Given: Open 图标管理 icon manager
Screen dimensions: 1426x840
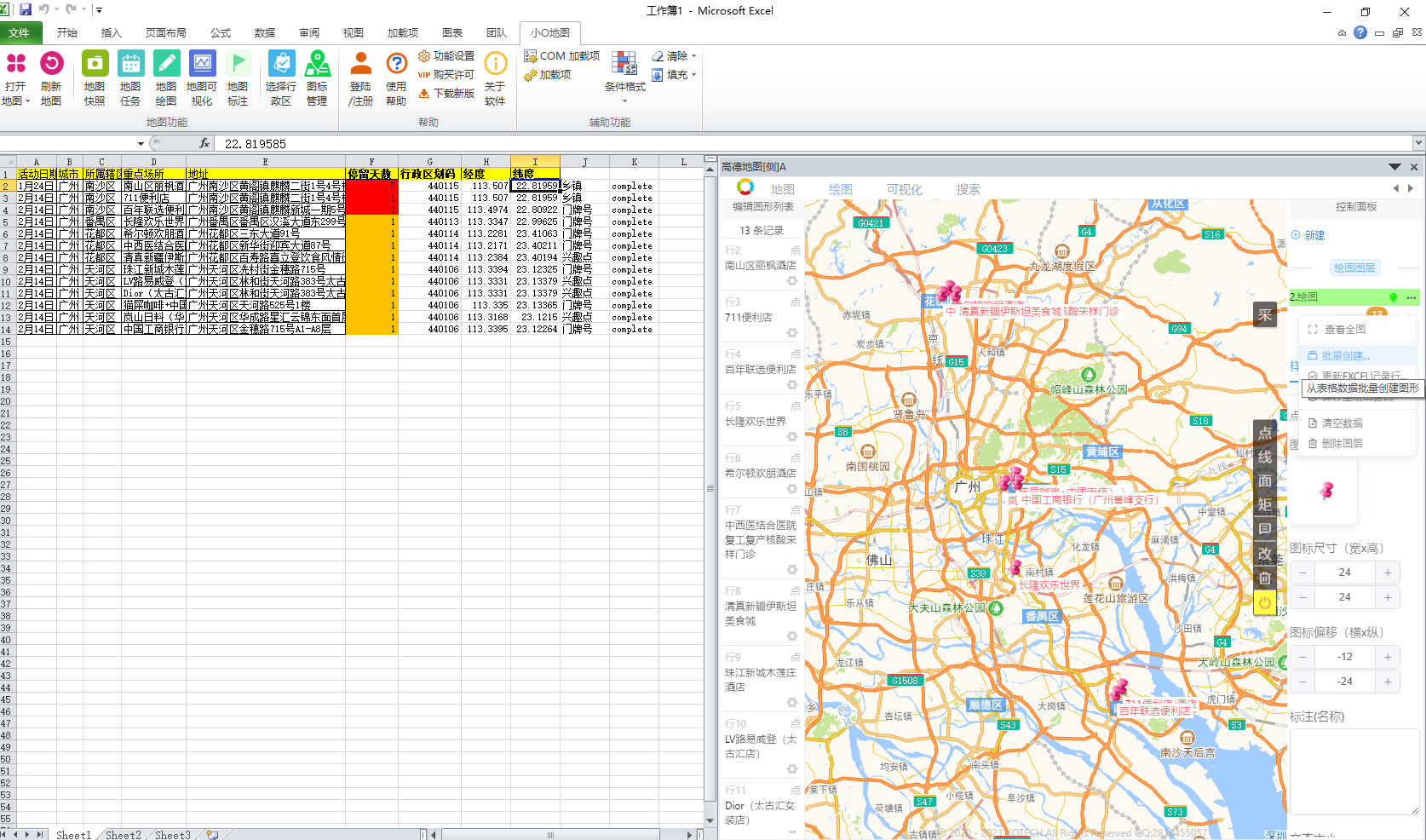Looking at the screenshot, I should click(317, 78).
